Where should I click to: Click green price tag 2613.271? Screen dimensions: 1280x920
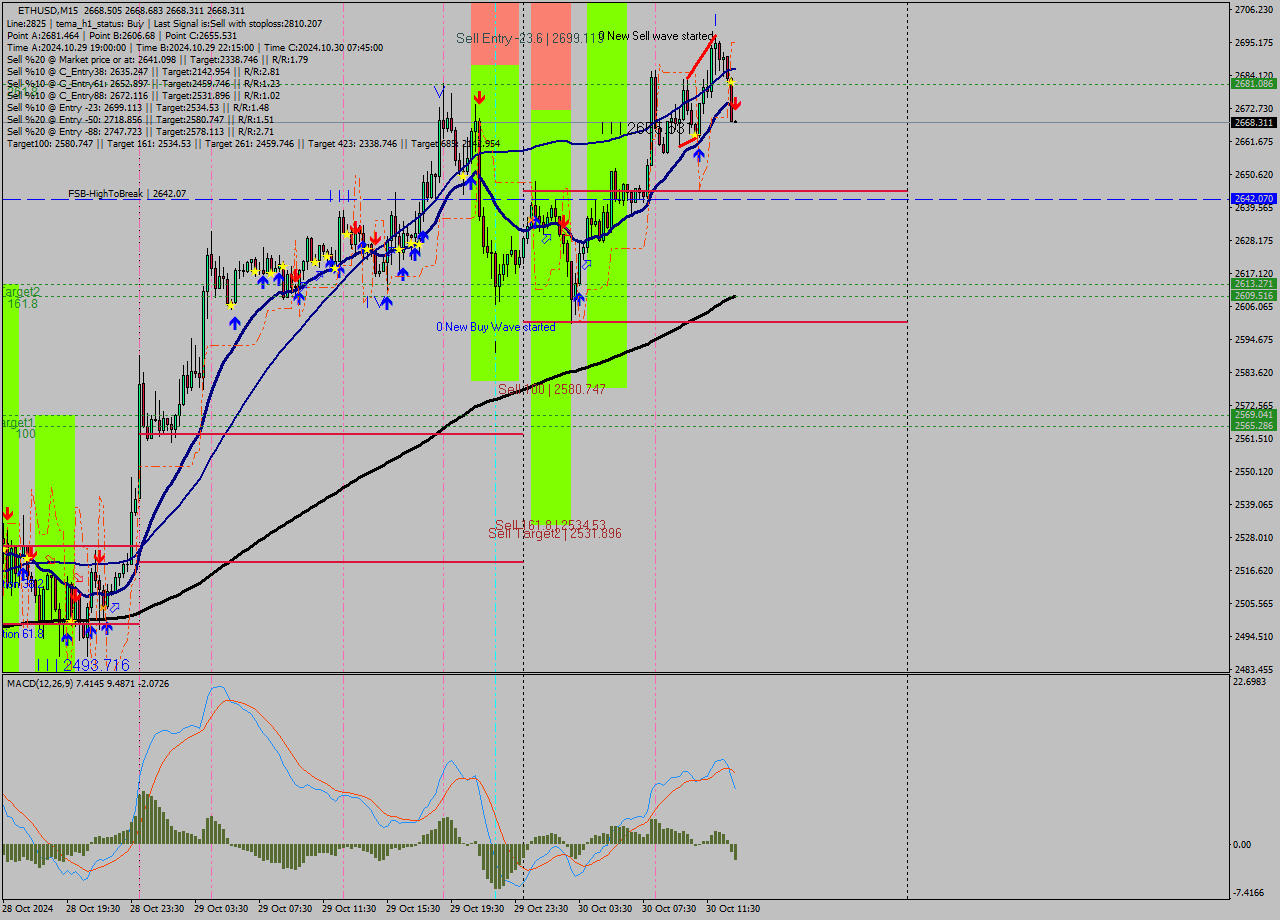(1253, 284)
